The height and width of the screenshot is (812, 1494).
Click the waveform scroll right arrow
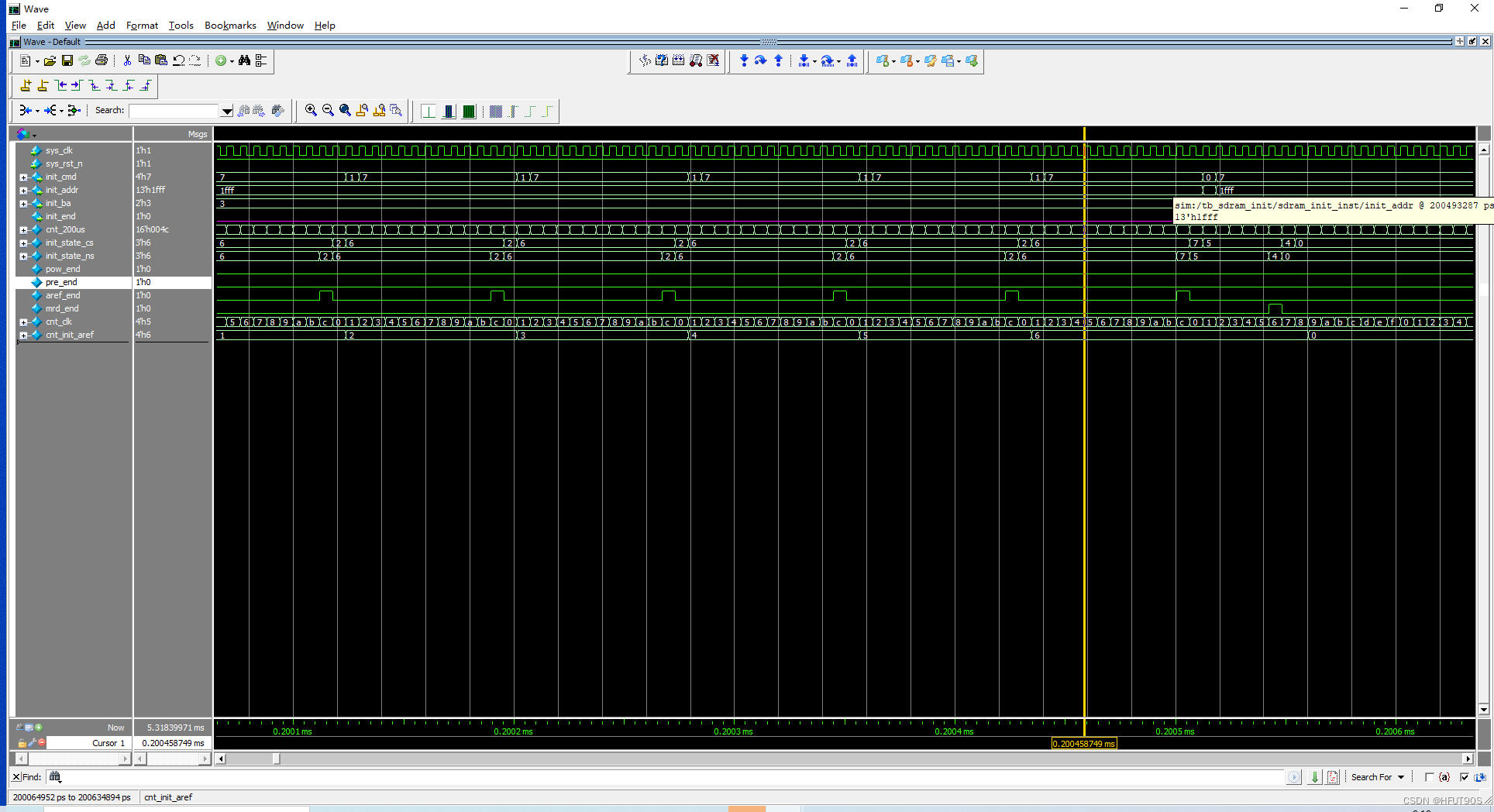[1468, 759]
